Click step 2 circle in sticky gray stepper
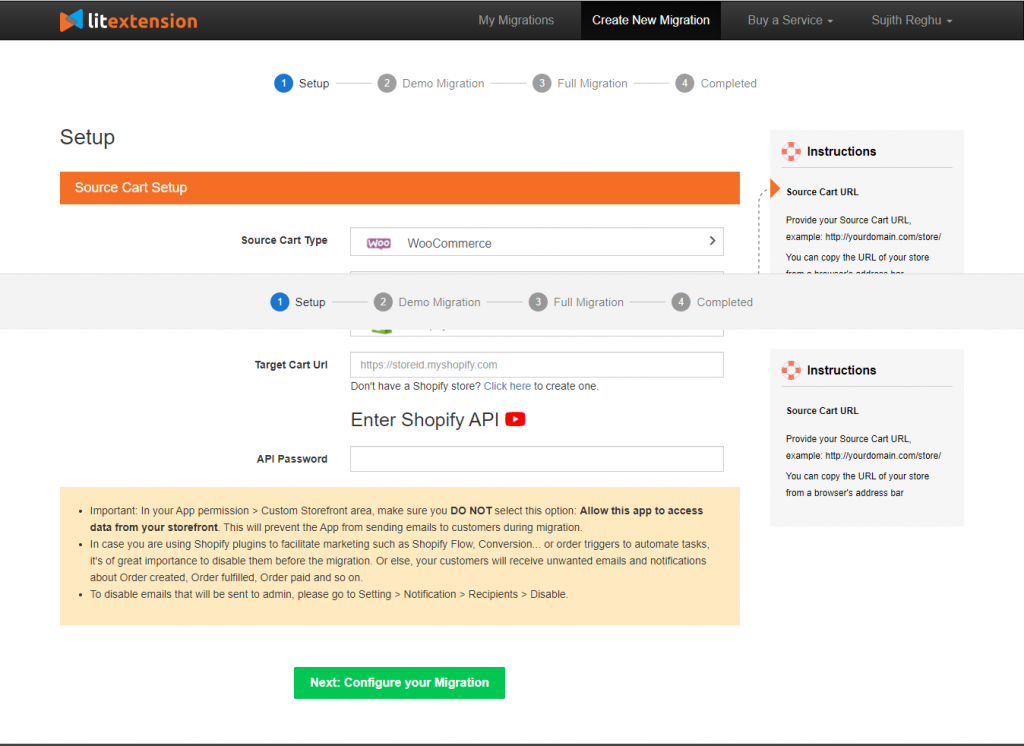The width and height of the screenshot is (1024, 746). [383, 302]
